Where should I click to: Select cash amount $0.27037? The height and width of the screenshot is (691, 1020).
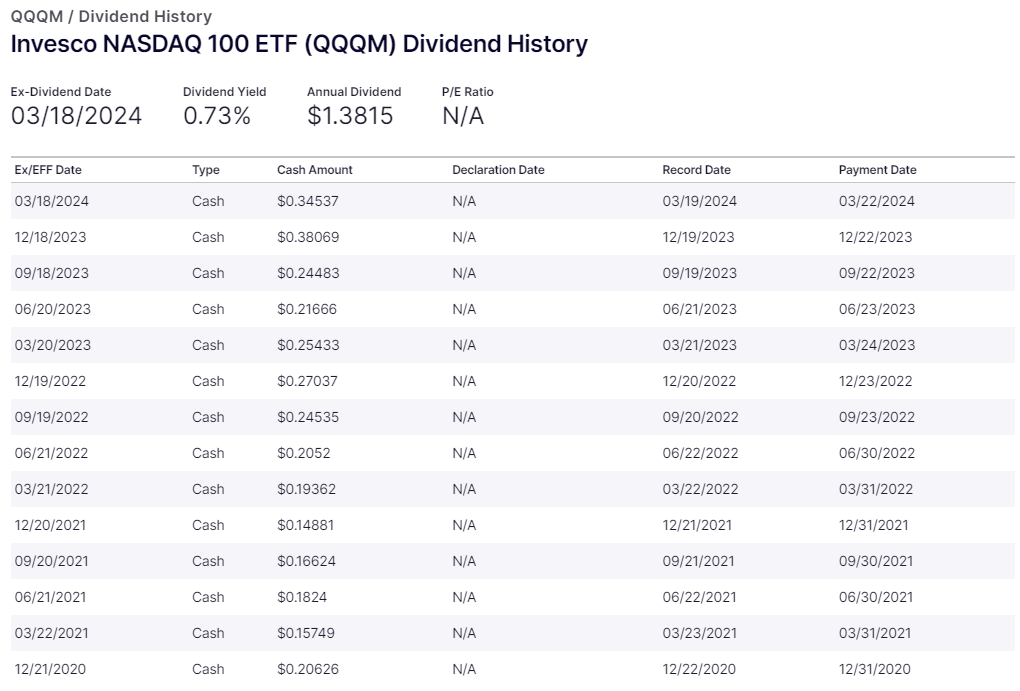tap(307, 381)
